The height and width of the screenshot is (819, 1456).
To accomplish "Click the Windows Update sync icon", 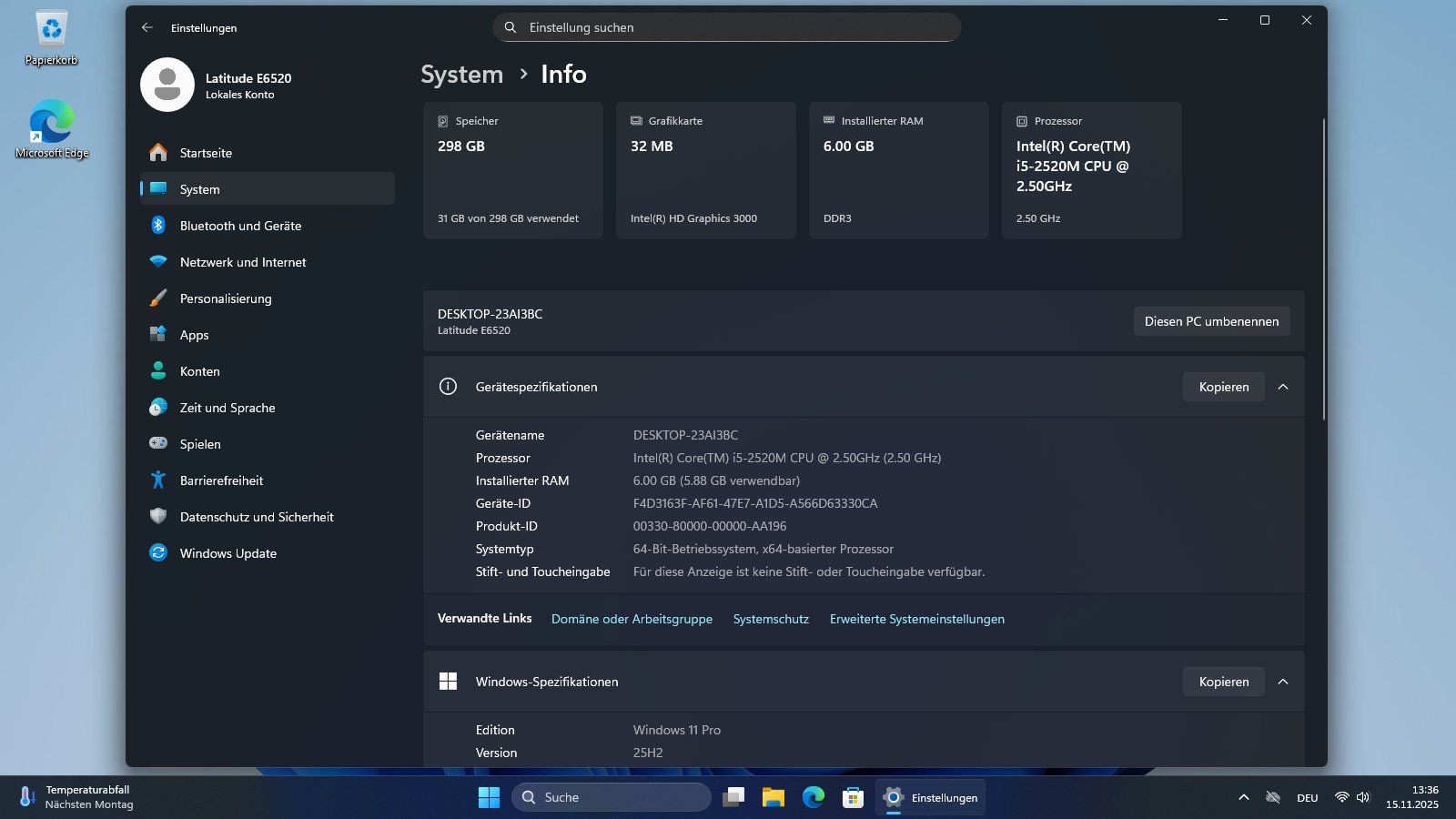I will (158, 552).
